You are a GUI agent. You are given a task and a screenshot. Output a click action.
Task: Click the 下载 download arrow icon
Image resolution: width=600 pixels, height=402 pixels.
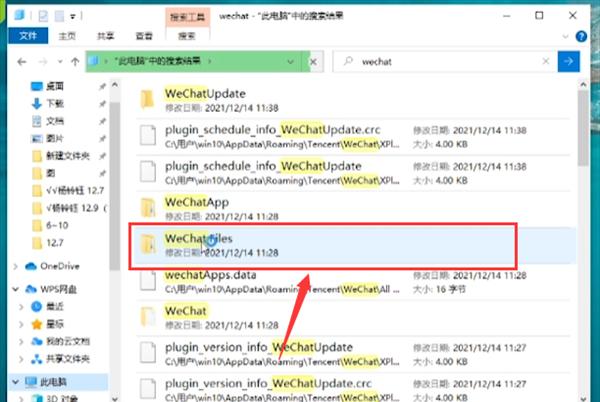coord(37,103)
